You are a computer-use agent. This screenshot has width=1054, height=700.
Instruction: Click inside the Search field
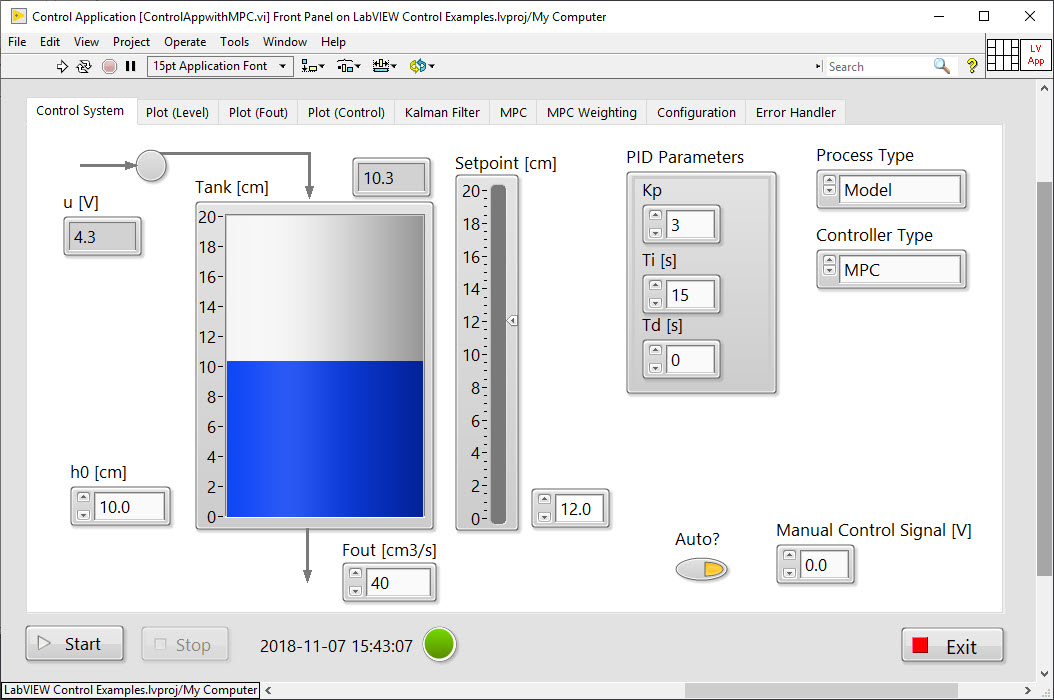(x=877, y=67)
